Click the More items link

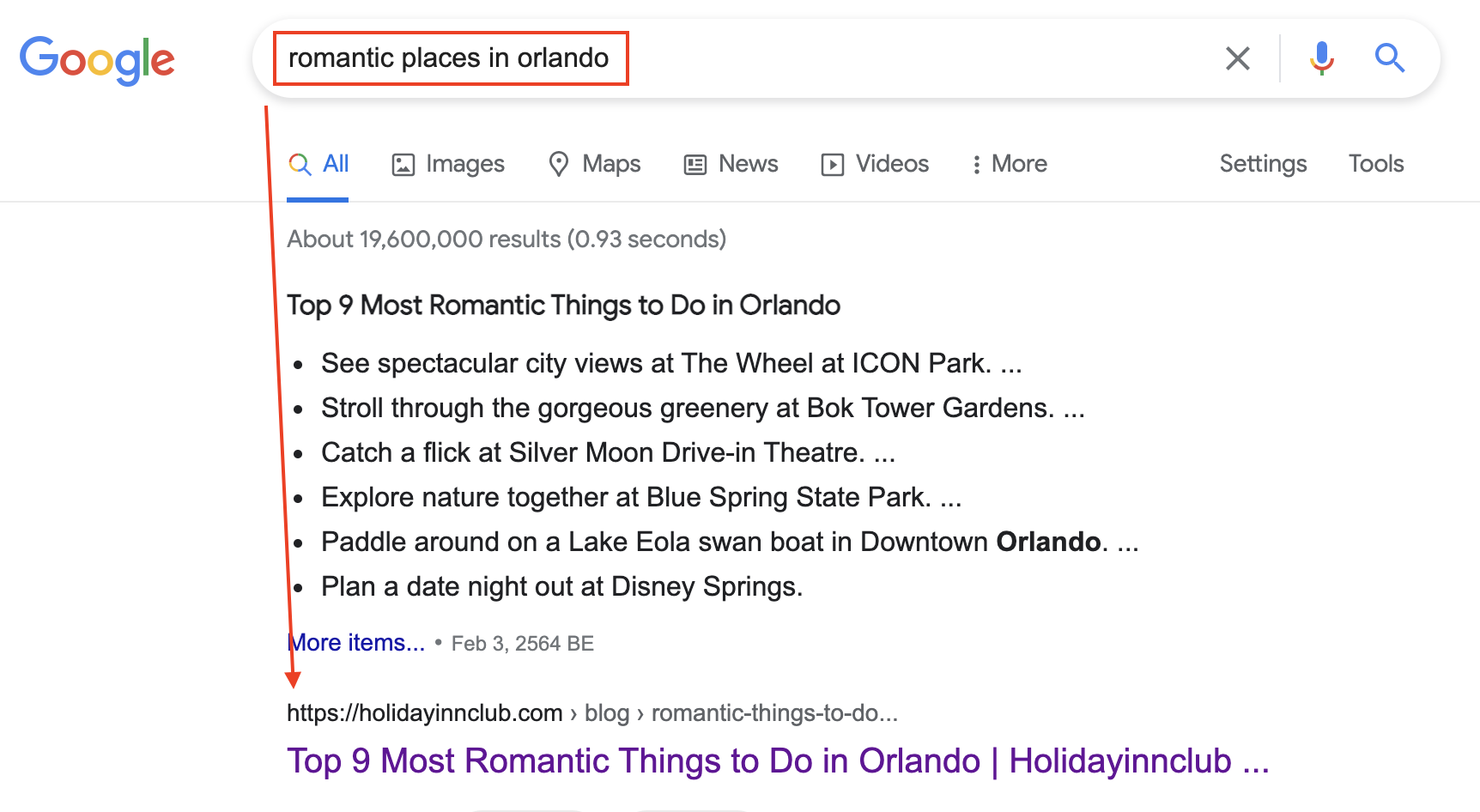tap(356, 643)
